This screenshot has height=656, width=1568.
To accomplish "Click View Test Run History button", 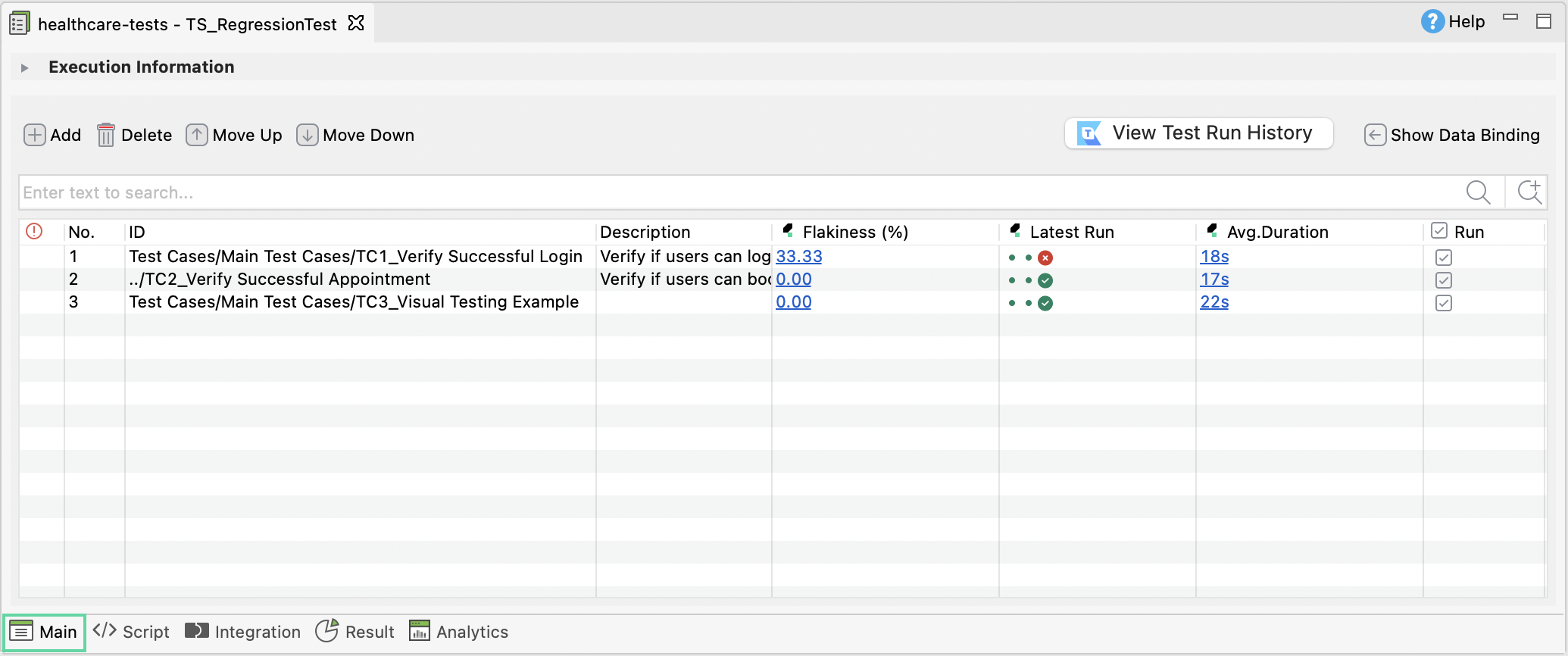I will tap(1198, 133).
